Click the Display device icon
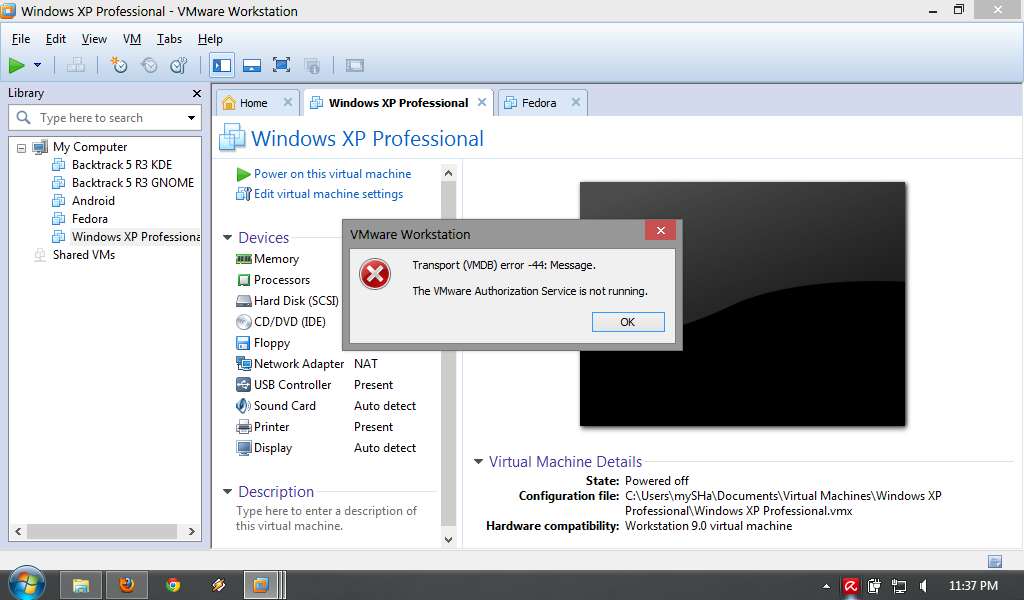The height and width of the screenshot is (600, 1024). [x=244, y=448]
